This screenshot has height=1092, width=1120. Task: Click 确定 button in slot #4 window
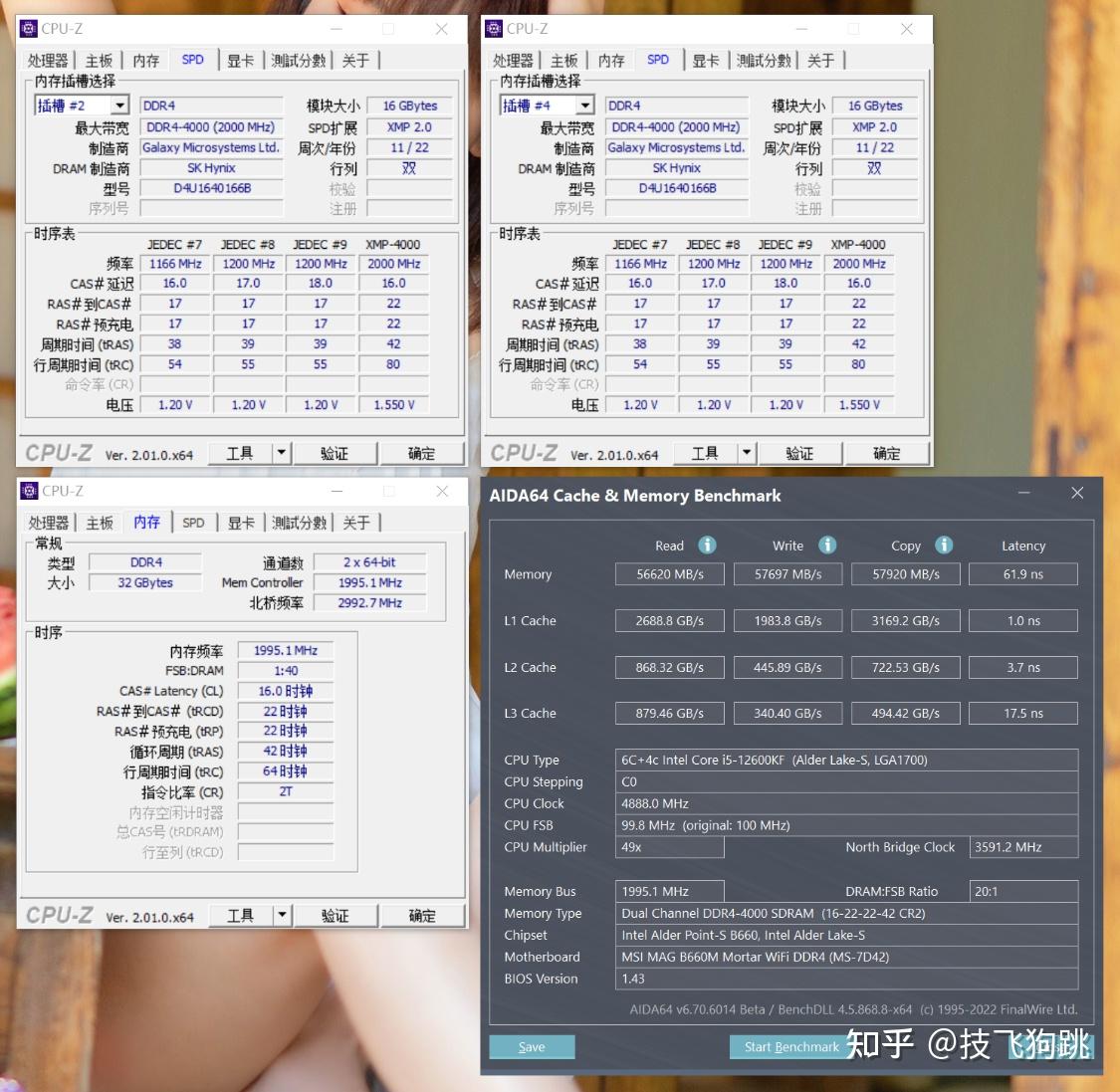(886, 453)
